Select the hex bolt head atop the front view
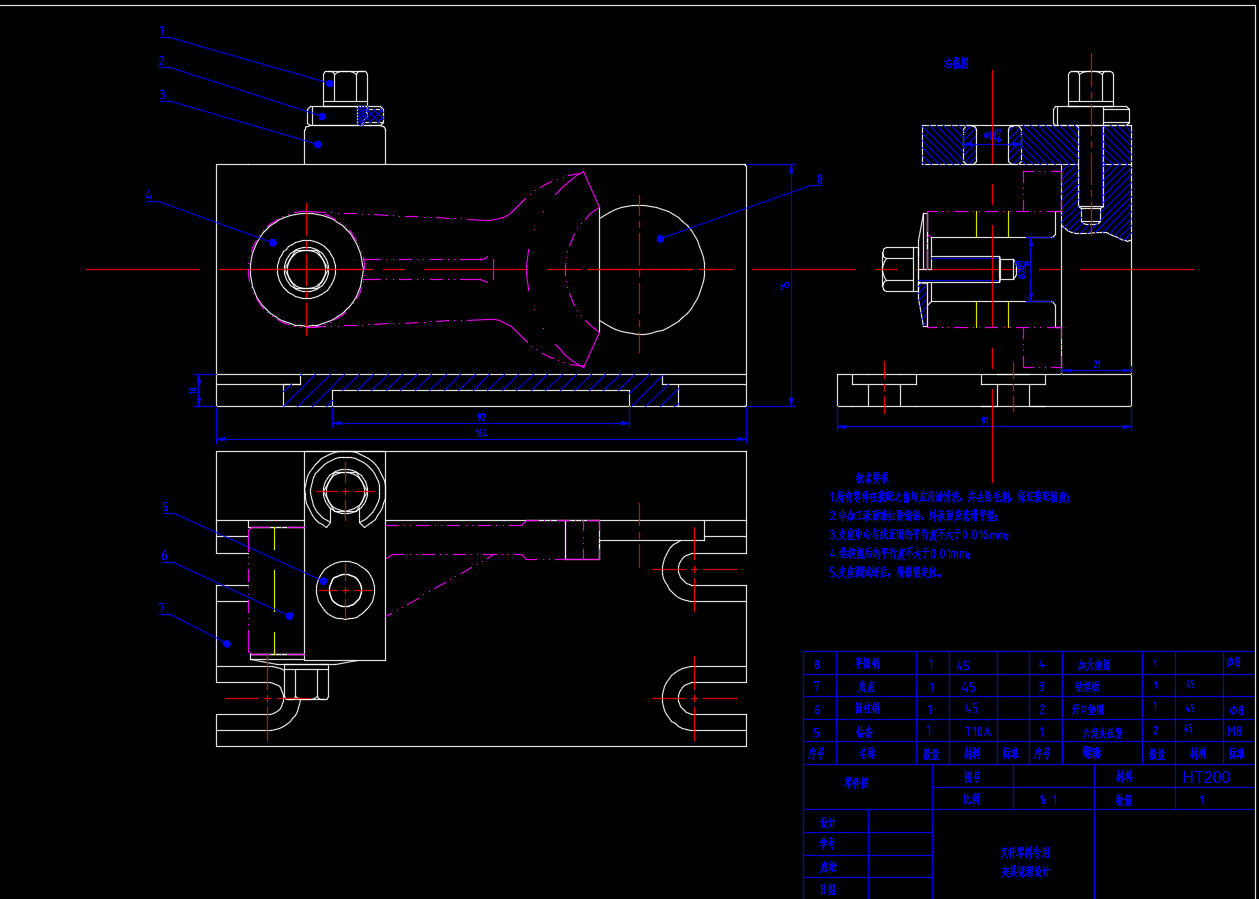Image resolution: width=1259 pixels, height=899 pixels. pos(345,85)
